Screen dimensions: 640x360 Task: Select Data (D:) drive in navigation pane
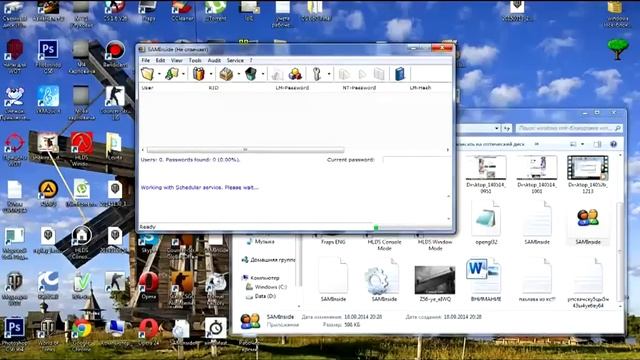(x=265, y=296)
